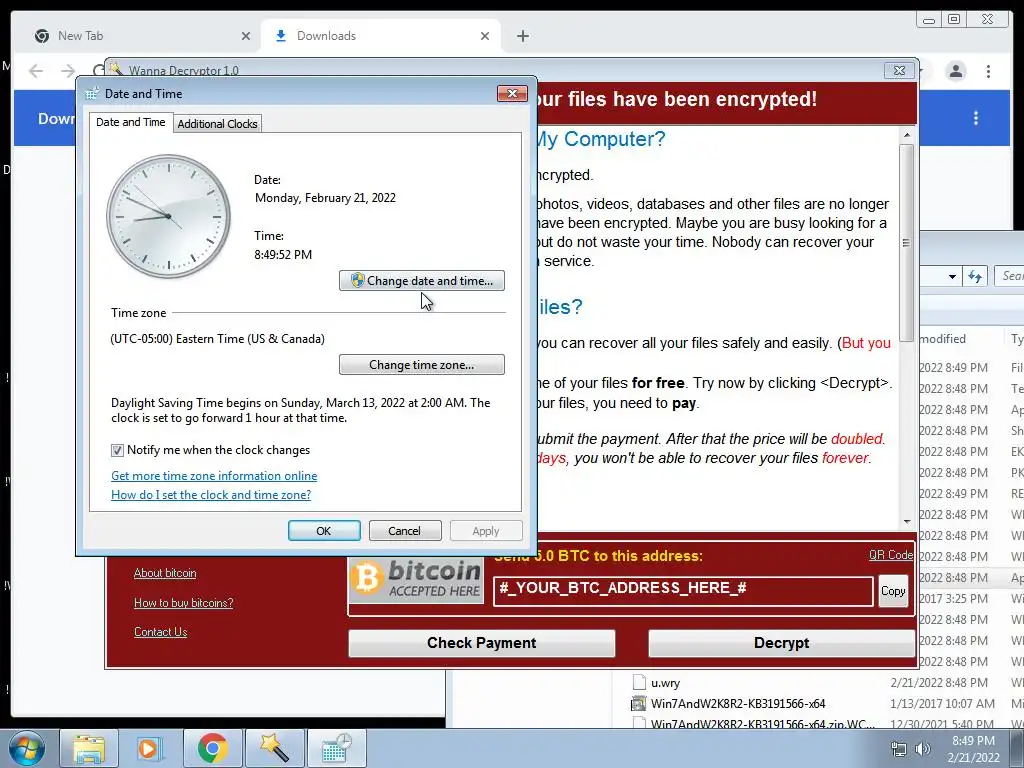
Task: Select Win7AndW2K8R2-KB3191566-x64 file
Action: coord(738,703)
